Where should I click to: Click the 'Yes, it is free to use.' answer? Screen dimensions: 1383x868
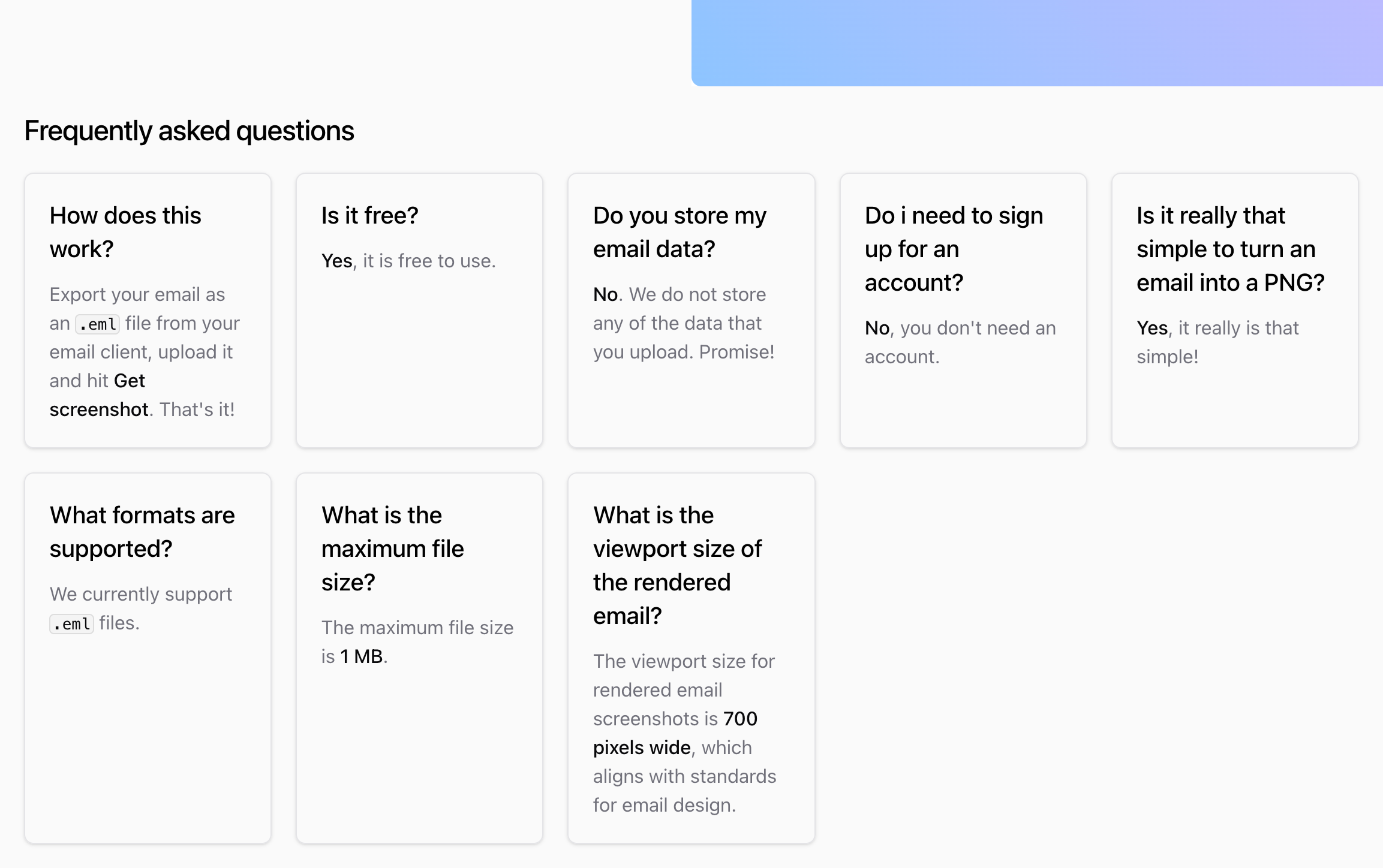[408, 261]
